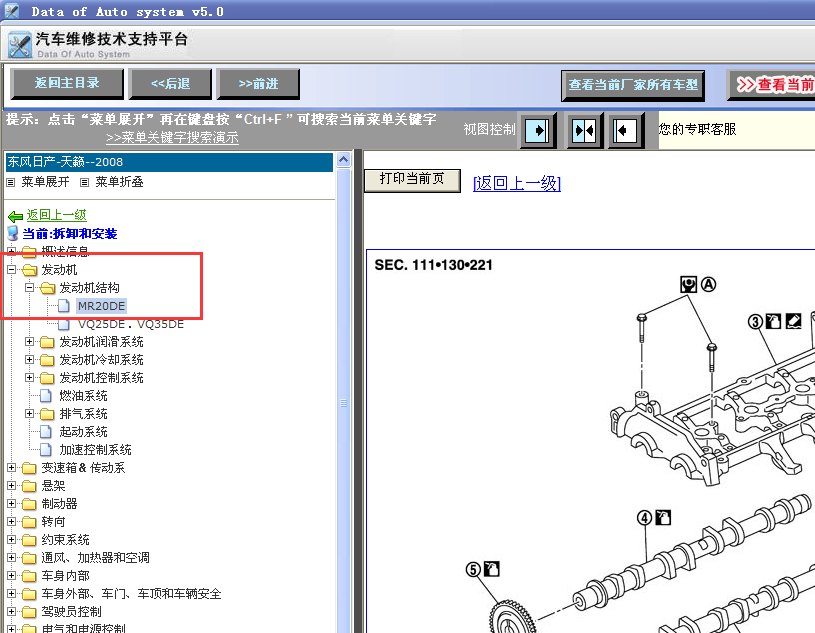Click the 发动机冷却系统 label
Viewport: 815px width, 633px height.
[x=101, y=360]
